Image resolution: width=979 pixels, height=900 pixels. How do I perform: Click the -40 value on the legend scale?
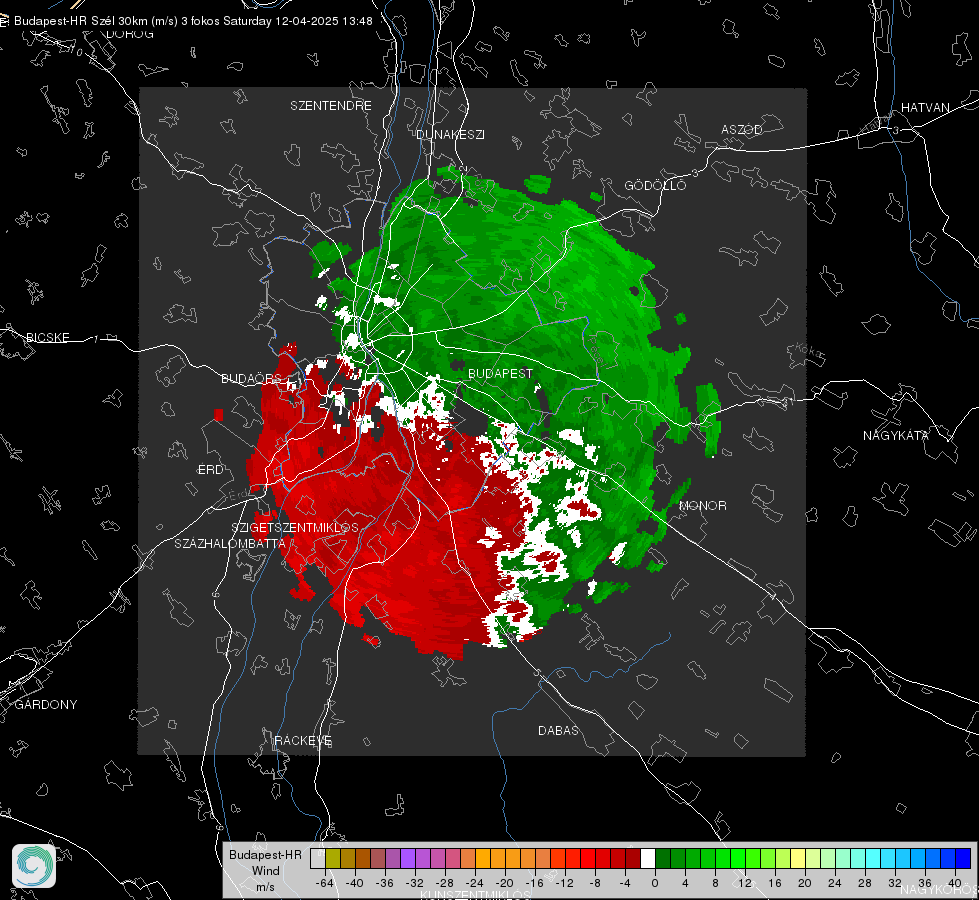click(x=355, y=883)
